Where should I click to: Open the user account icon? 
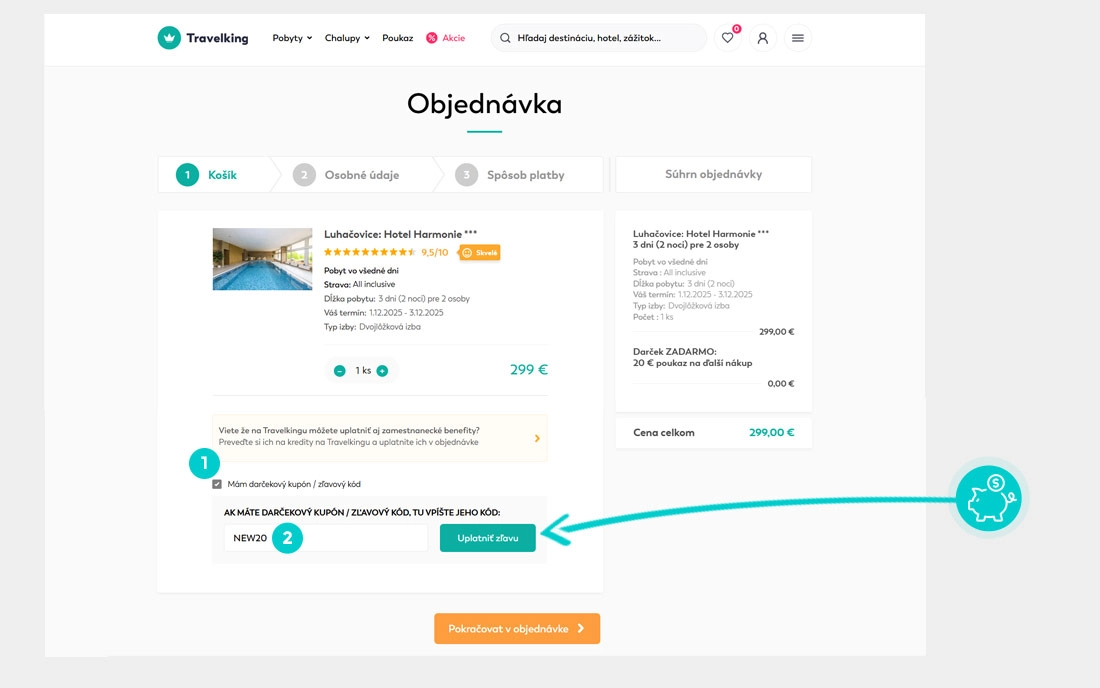coord(763,38)
